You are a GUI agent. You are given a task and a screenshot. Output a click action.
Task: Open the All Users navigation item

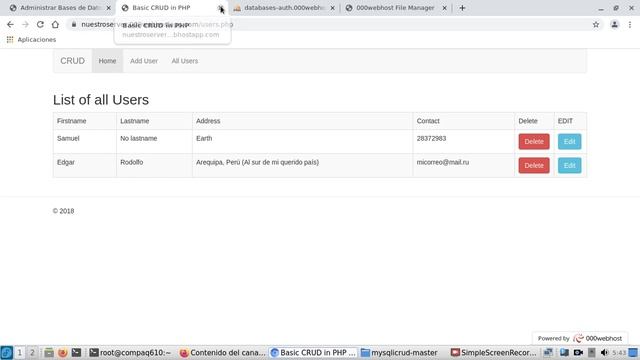coord(184,61)
